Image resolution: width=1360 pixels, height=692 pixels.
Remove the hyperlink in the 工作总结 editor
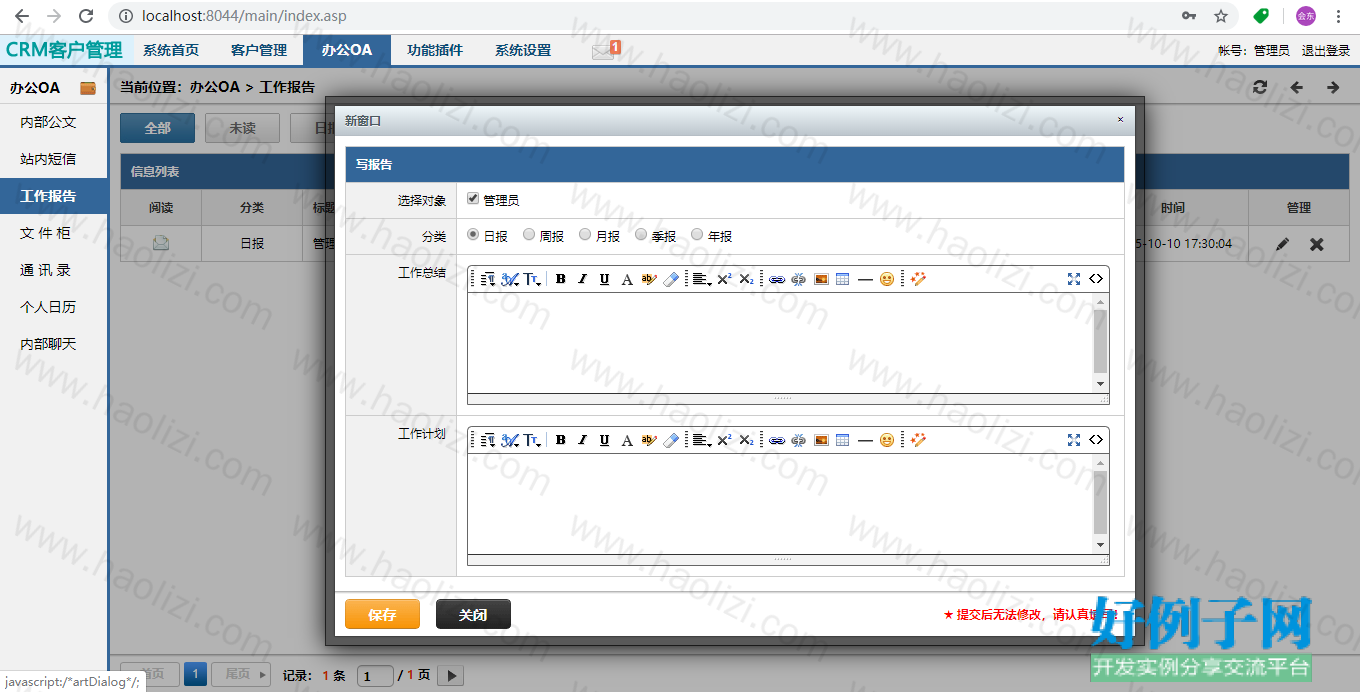798,279
